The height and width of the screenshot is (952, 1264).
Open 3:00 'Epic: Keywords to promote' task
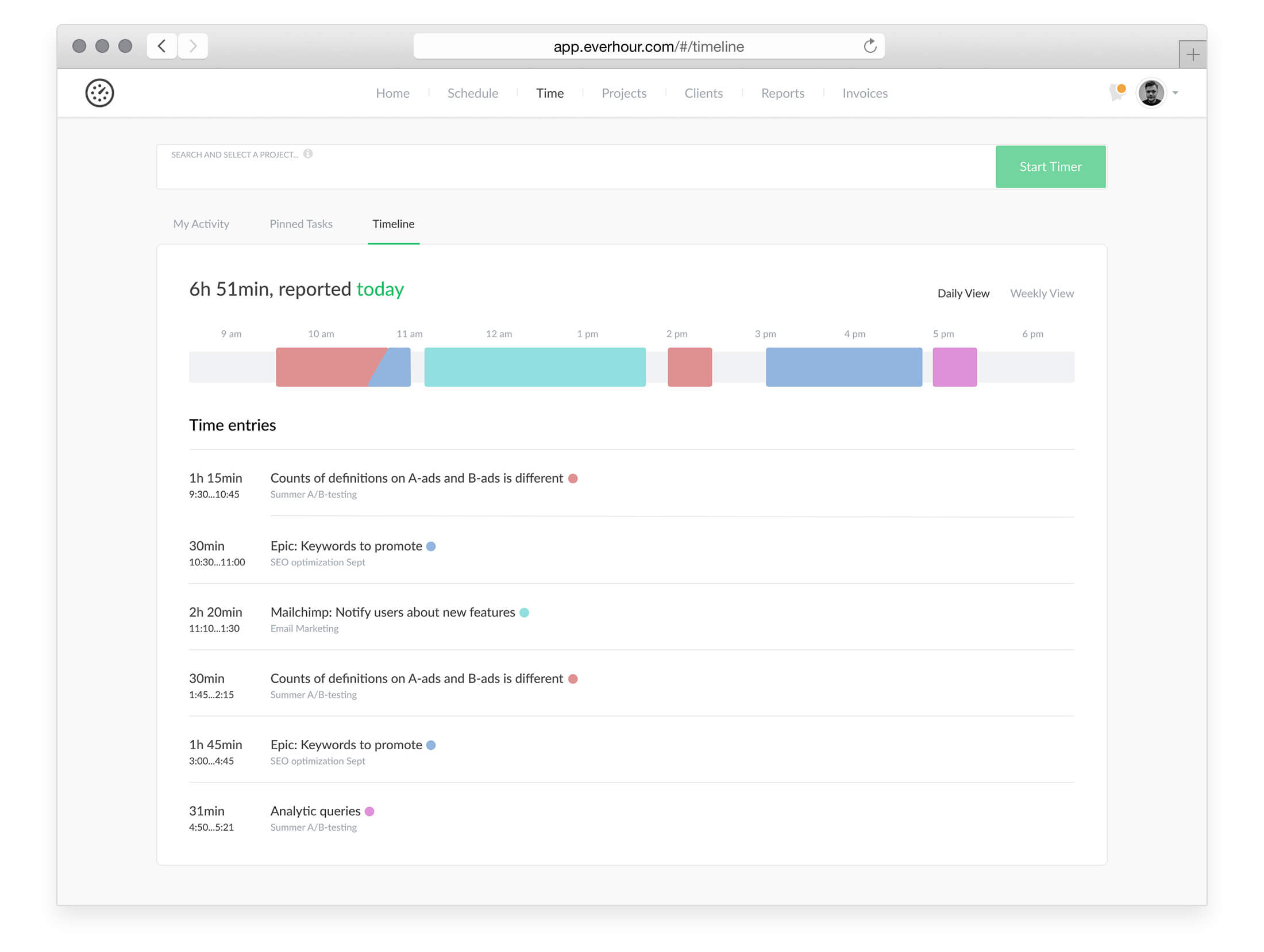point(346,745)
